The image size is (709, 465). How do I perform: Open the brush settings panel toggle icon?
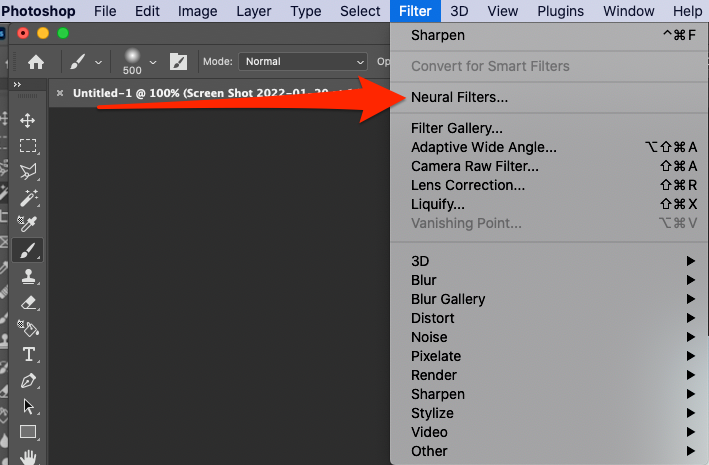[178, 62]
